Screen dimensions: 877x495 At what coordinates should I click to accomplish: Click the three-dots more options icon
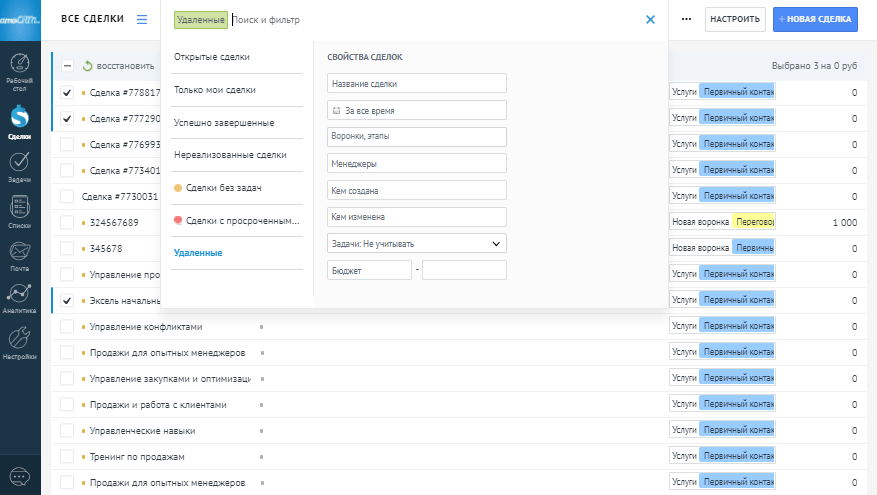[686, 19]
